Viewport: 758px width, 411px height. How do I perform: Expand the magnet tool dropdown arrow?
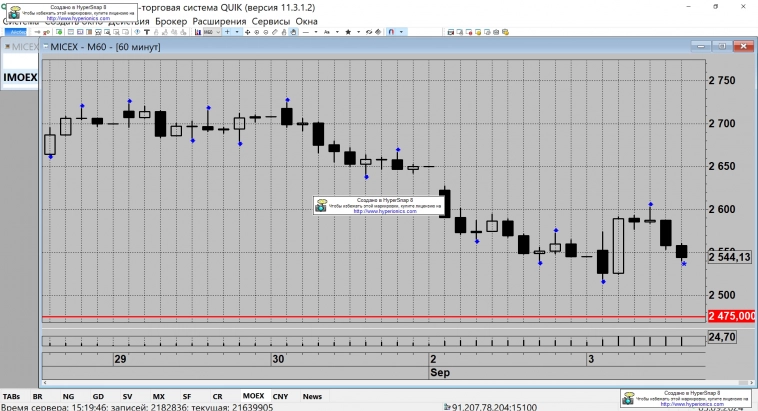click(401, 32)
